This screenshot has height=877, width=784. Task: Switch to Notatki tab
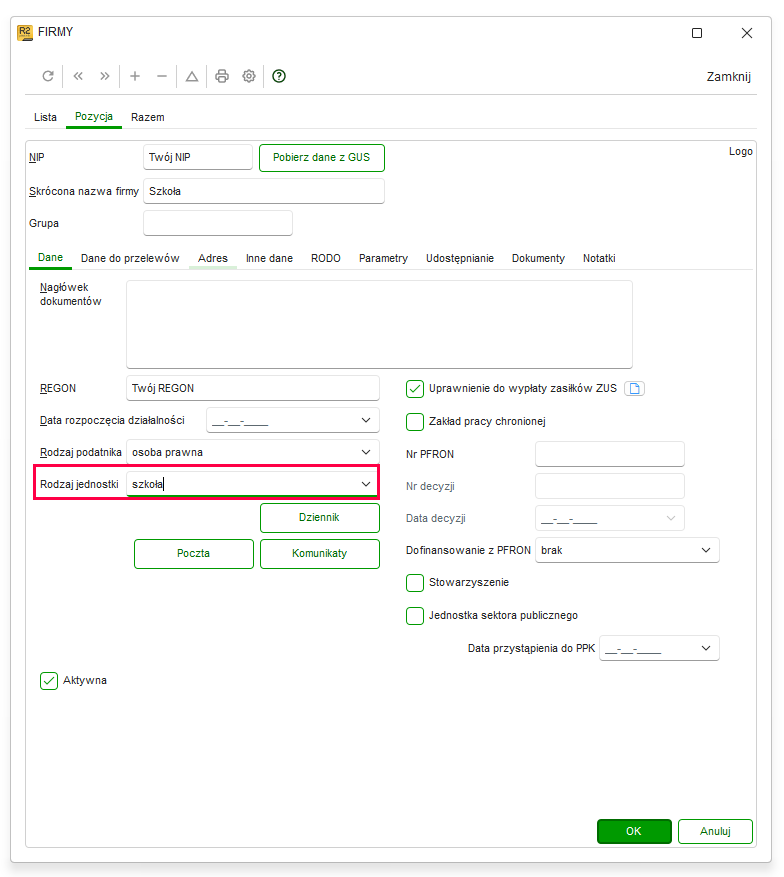[599, 258]
